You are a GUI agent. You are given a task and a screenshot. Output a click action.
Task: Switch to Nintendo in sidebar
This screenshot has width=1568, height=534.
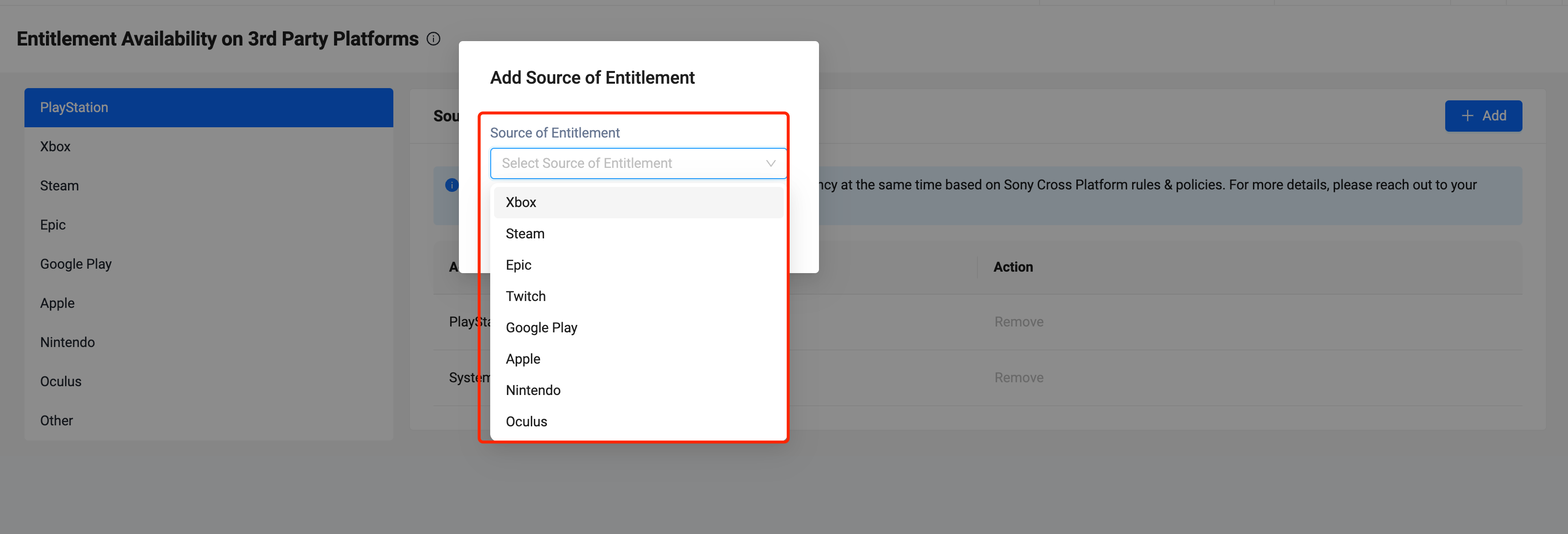tap(209, 343)
